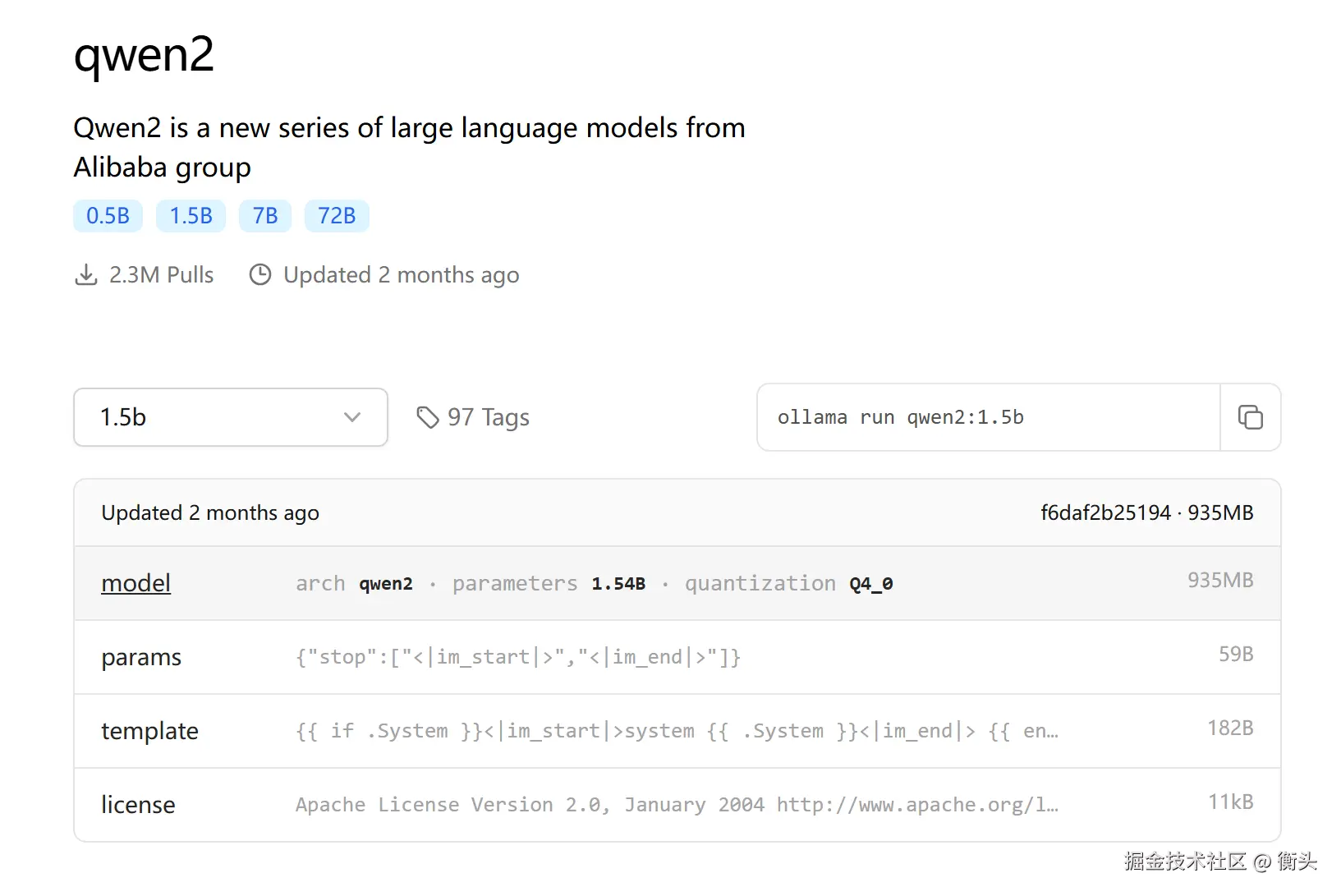Select the 1.5B size tag
Viewport: 1341px width, 896px height.
191,216
